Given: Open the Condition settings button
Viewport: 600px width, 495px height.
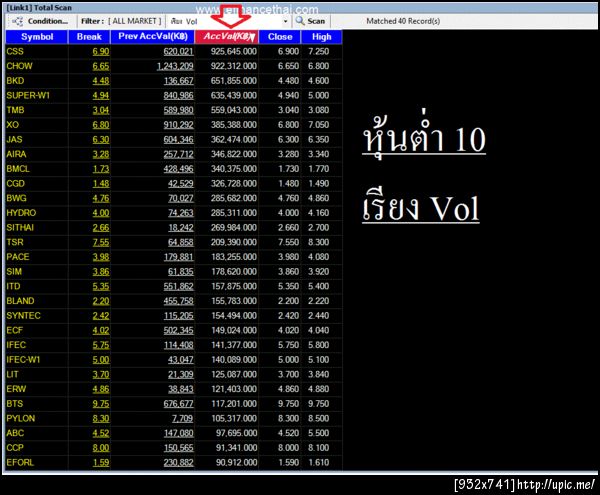Looking at the screenshot, I should [x=40, y=21].
